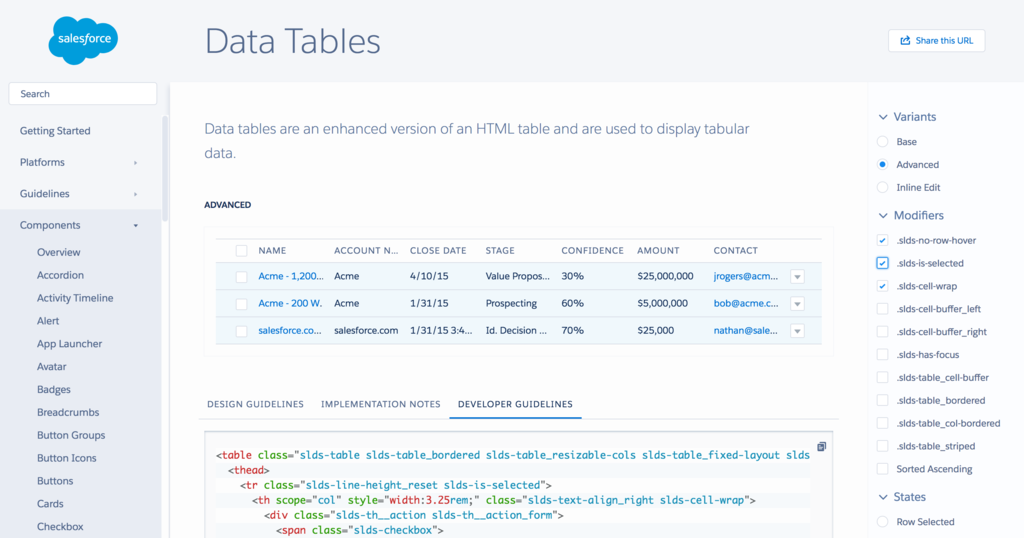Switch to the Implementation Notes tab

coord(381,404)
